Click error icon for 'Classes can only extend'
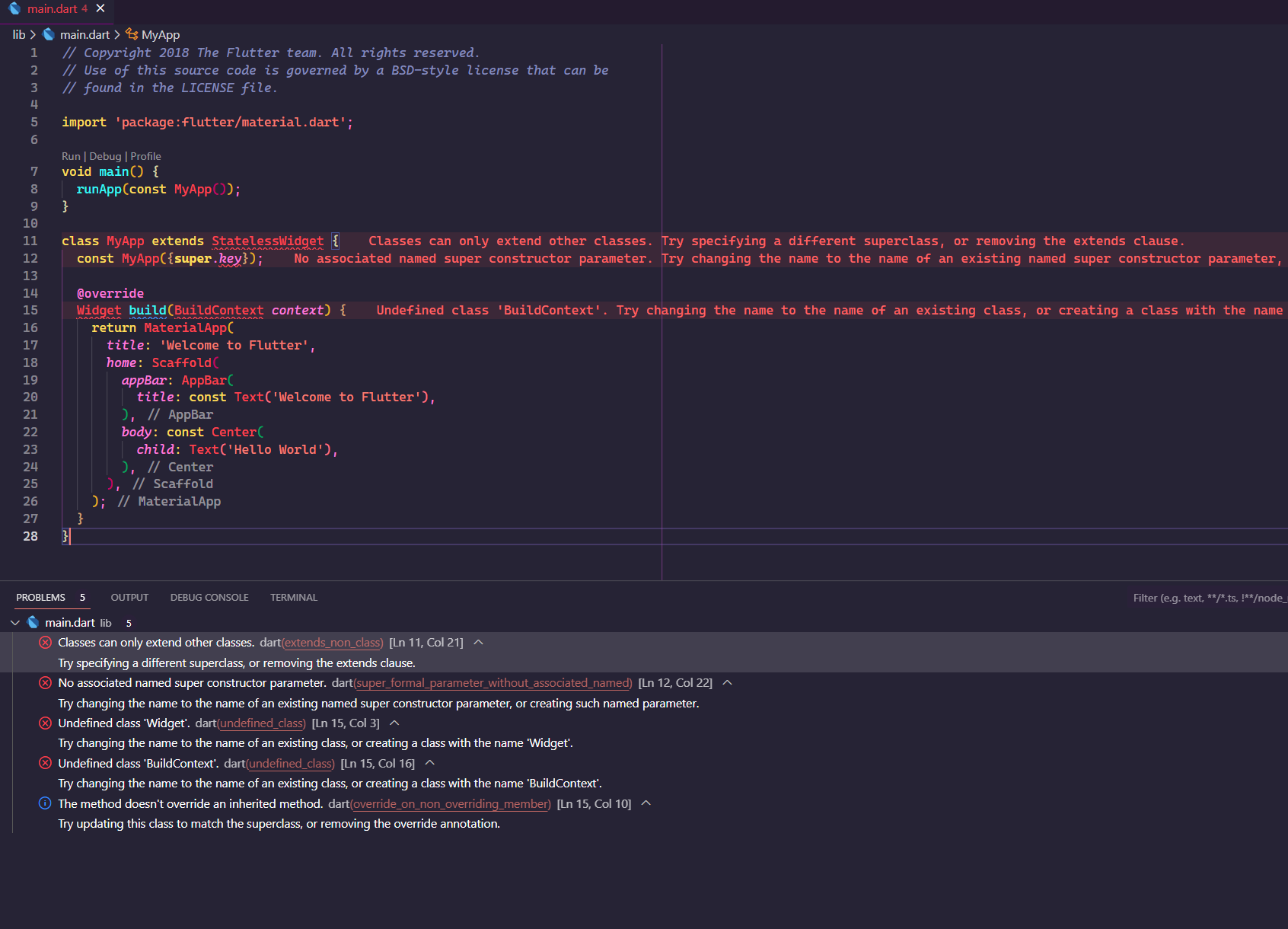 tap(45, 643)
